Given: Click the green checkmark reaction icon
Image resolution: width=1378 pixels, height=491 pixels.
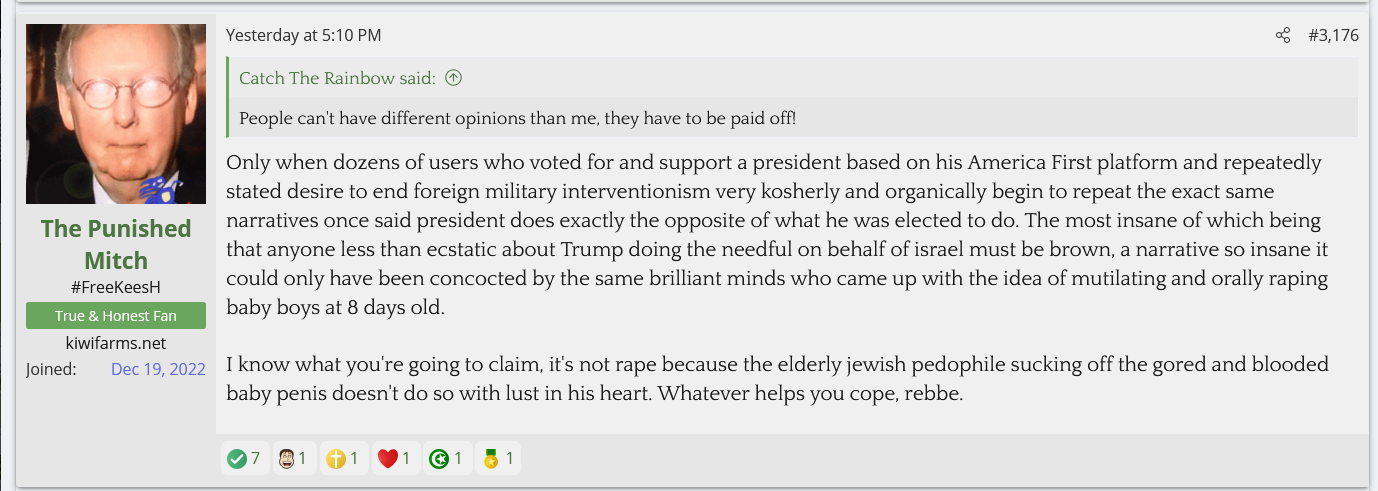Looking at the screenshot, I should click(x=237, y=459).
